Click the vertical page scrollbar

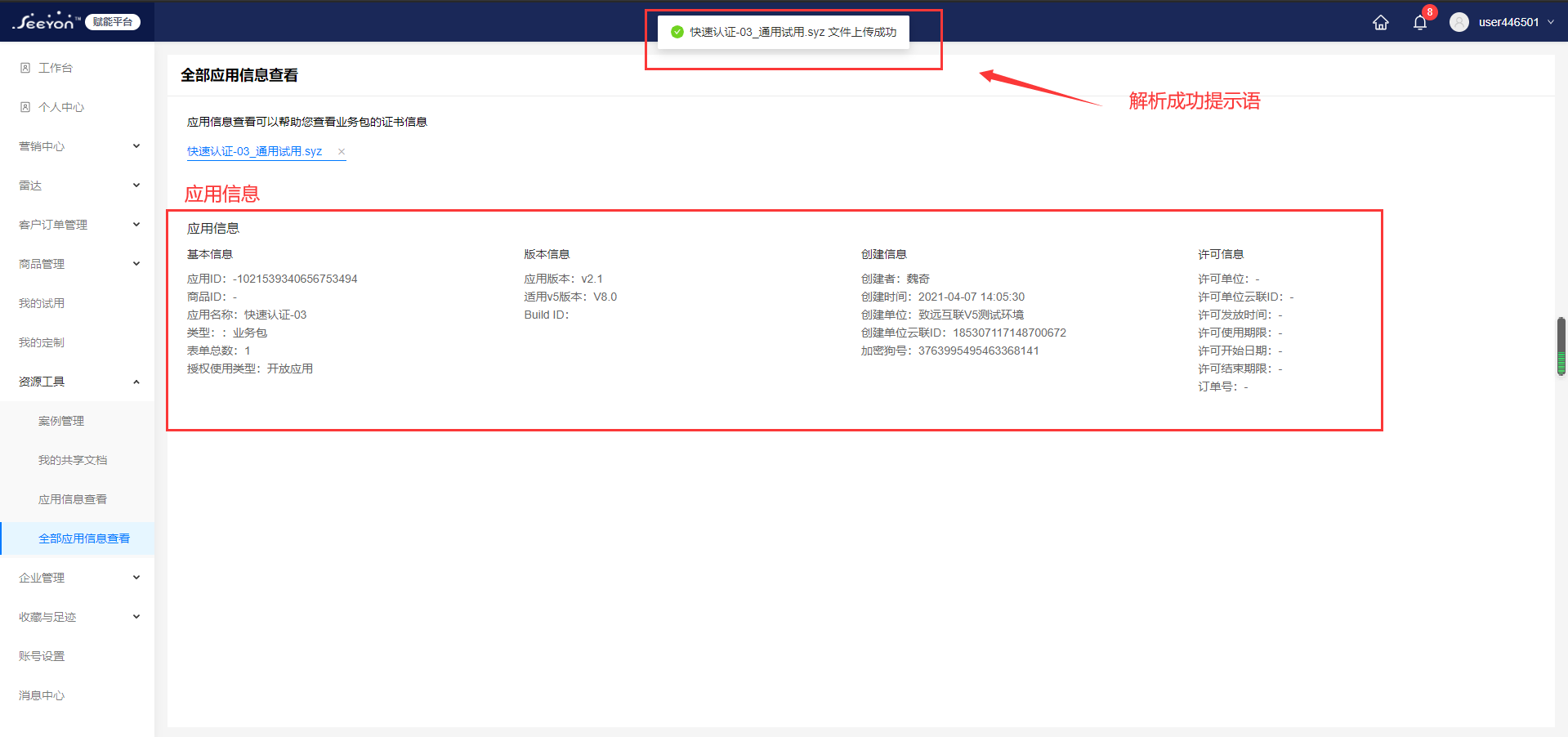(1561, 346)
